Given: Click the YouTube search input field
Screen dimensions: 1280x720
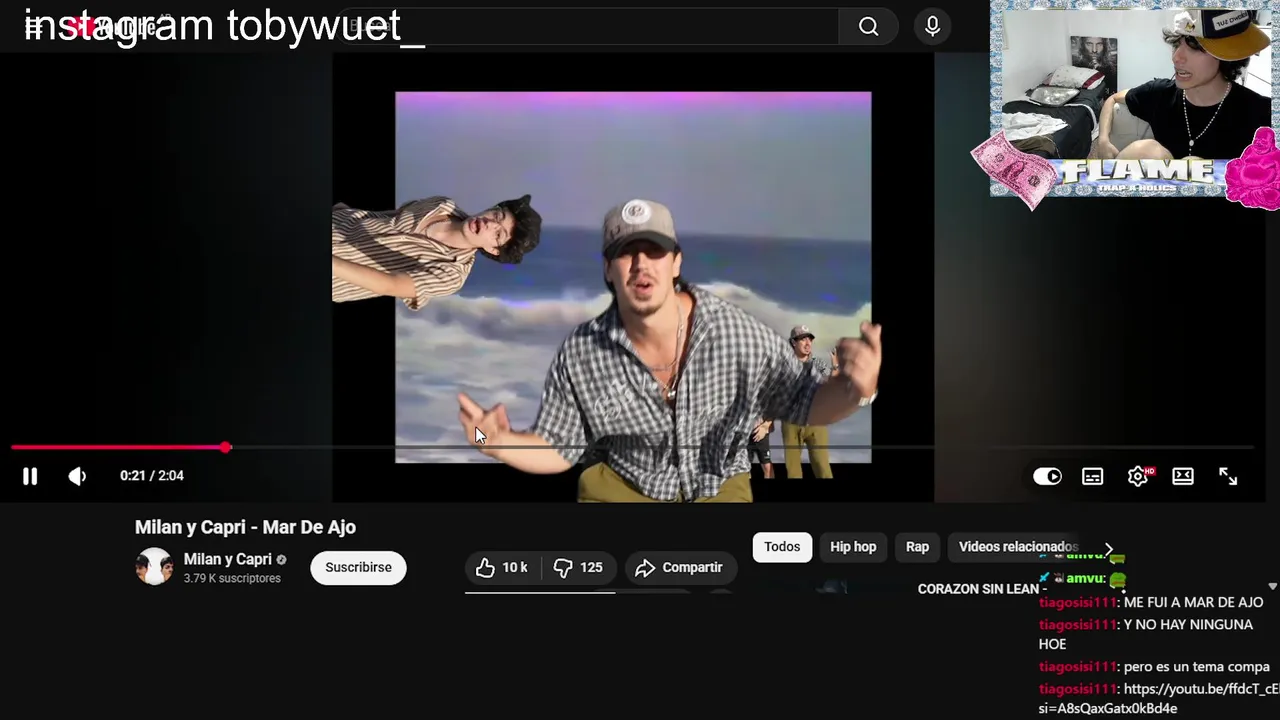Looking at the screenshot, I should point(590,27).
